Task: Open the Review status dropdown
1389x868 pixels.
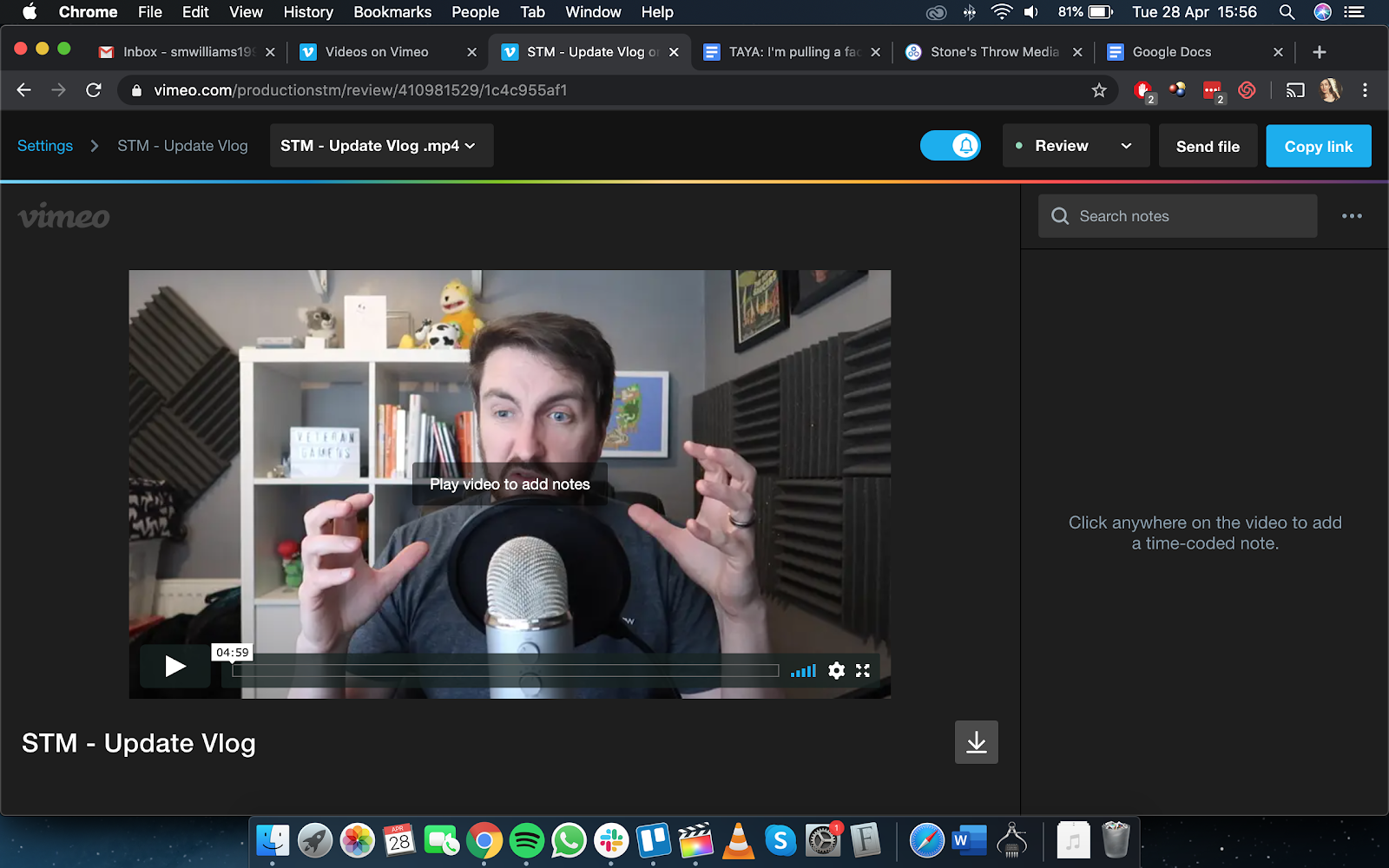Action: click(x=1076, y=146)
